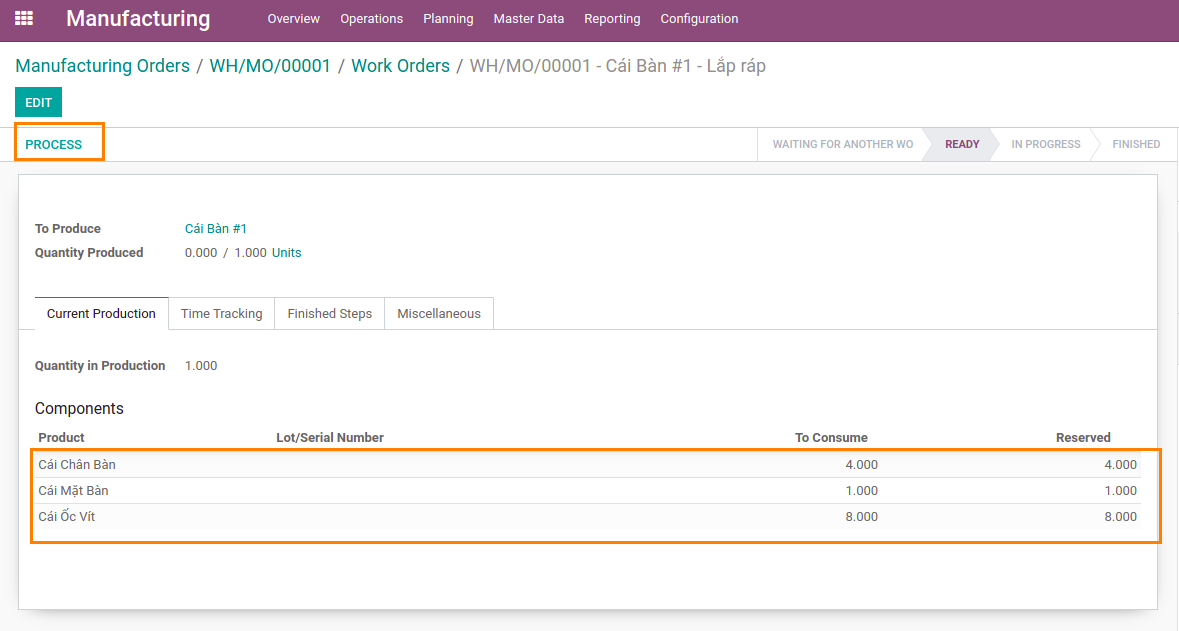Open the Reporting menu
1179x631 pixels.
[612, 19]
